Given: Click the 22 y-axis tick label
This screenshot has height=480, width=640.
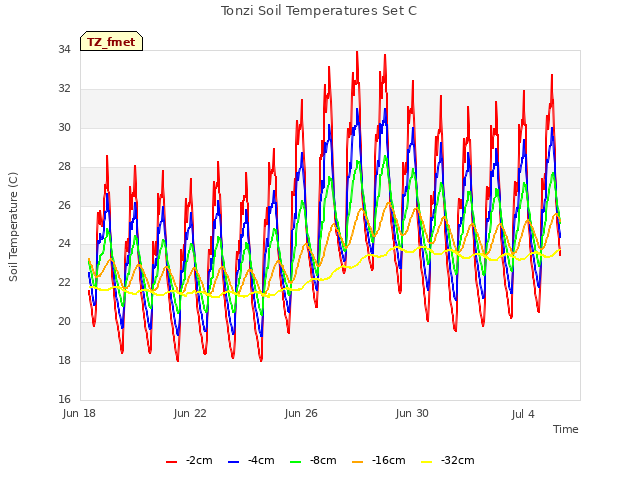Looking at the screenshot, I should tap(64, 282).
